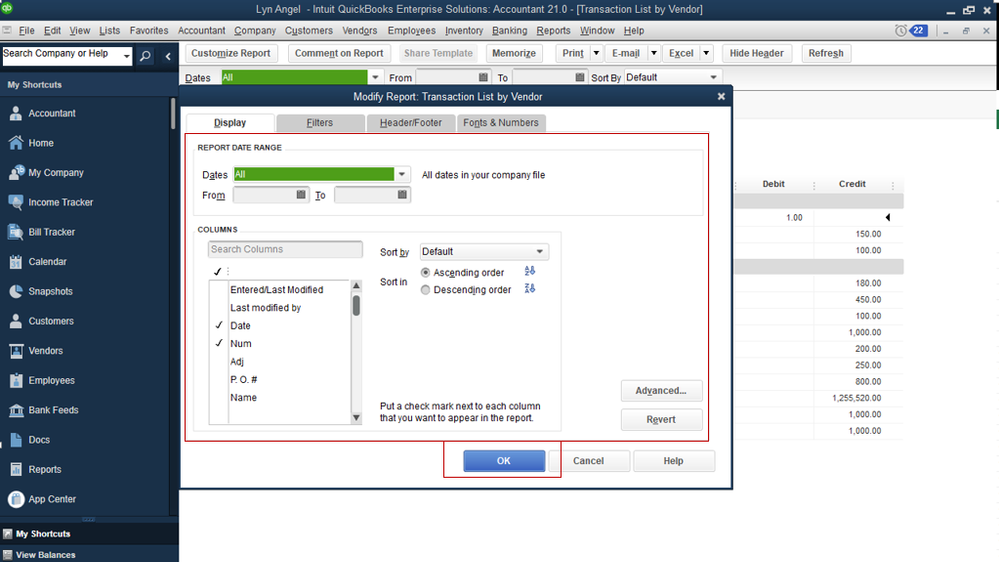999x562 pixels.
Task: Open calendar picker for dialog From date
Action: (x=301, y=194)
